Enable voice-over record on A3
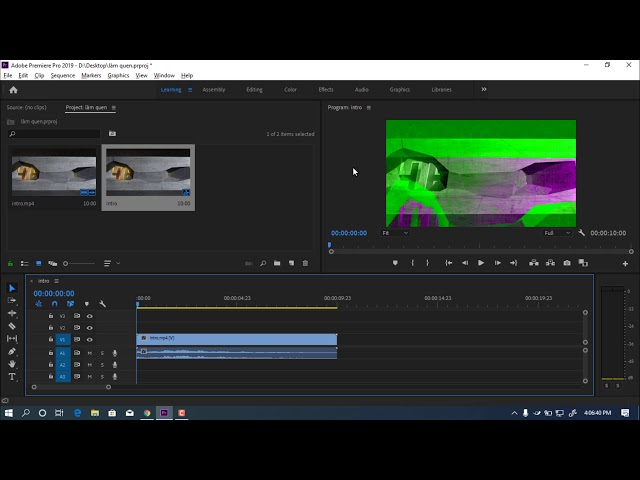The height and width of the screenshot is (480, 640). (x=115, y=377)
